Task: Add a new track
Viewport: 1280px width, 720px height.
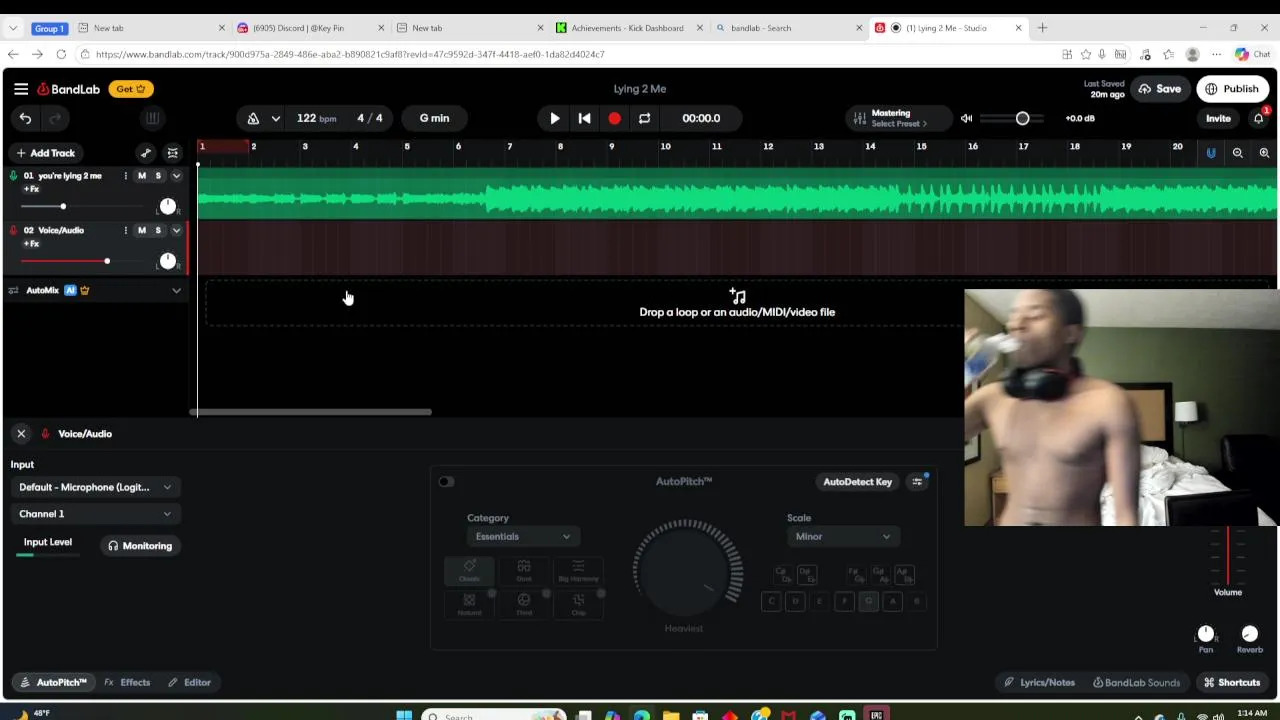Action: pyautogui.click(x=45, y=153)
